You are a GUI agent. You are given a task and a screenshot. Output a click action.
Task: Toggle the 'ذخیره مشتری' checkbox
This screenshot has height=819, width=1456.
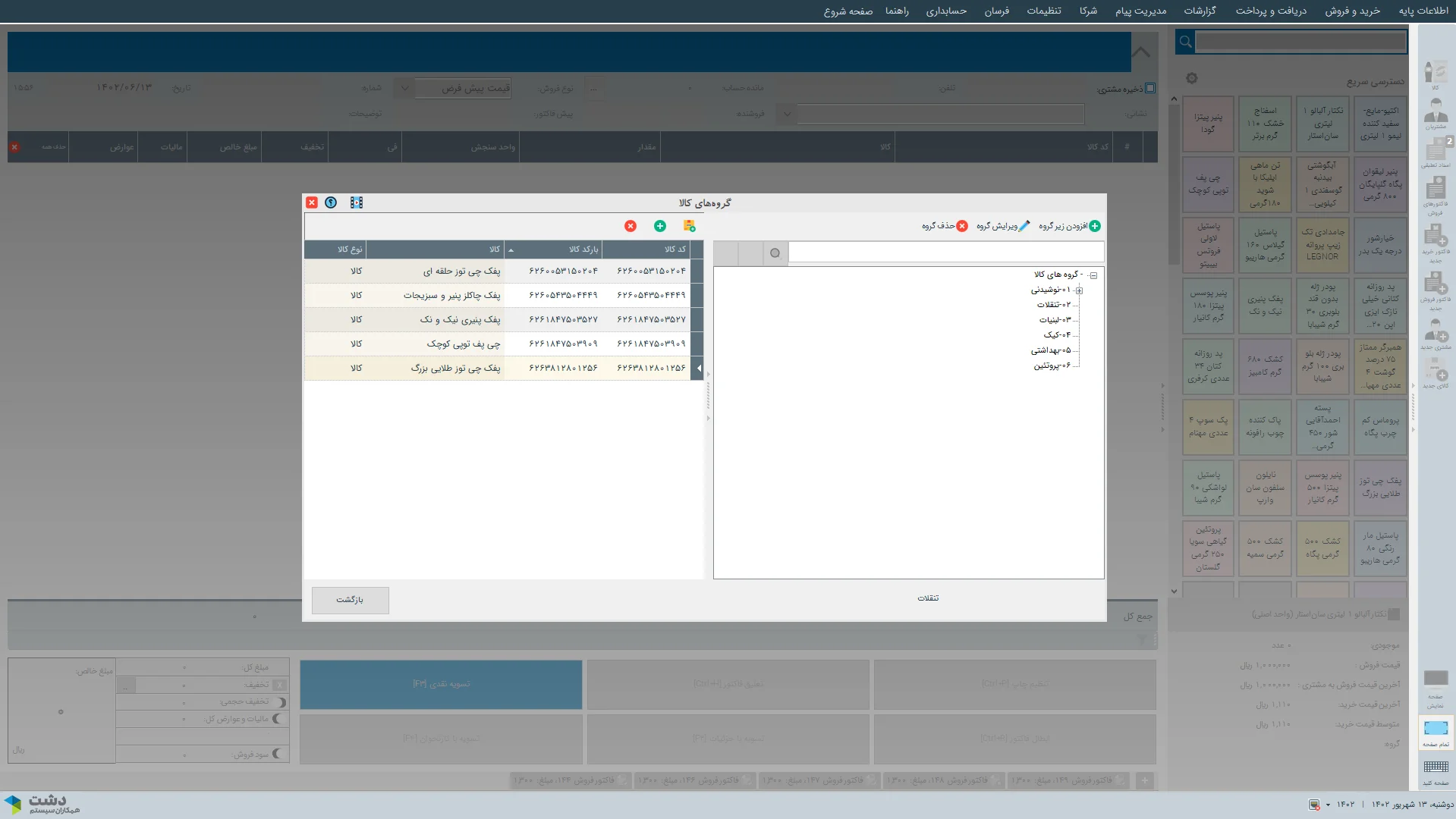[1150, 88]
